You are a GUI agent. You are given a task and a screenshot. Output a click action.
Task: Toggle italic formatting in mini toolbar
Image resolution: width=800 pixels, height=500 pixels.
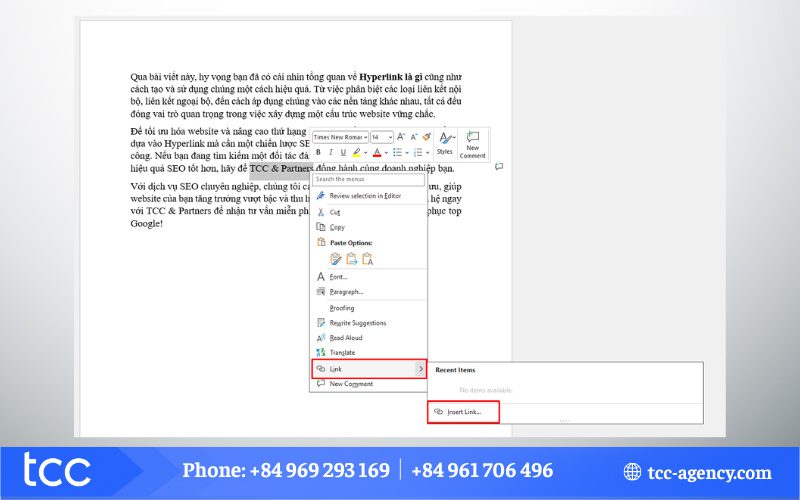coord(330,152)
